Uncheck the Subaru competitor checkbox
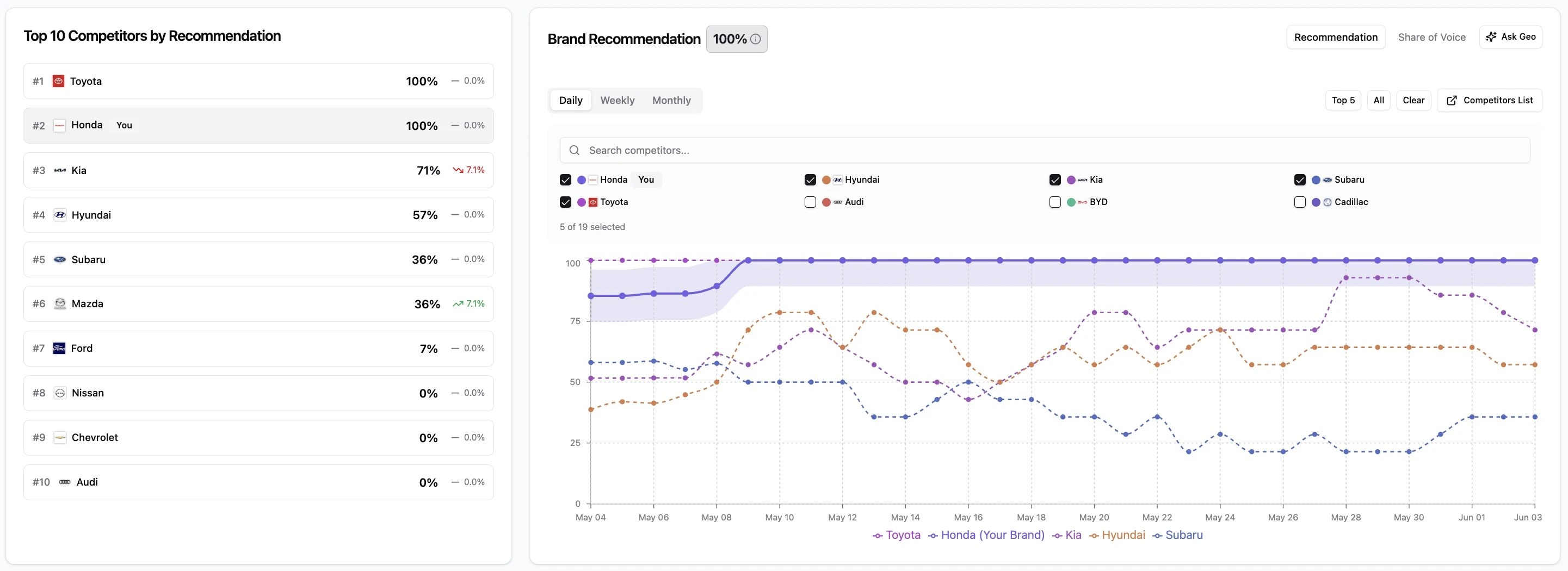1568x571 pixels. pyautogui.click(x=1300, y=180)
